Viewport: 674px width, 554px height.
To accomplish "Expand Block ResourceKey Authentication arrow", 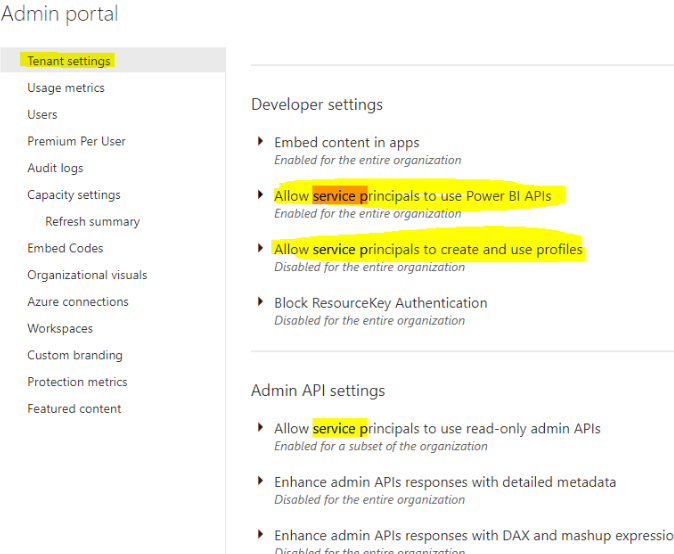I will [x=260, y=301].
